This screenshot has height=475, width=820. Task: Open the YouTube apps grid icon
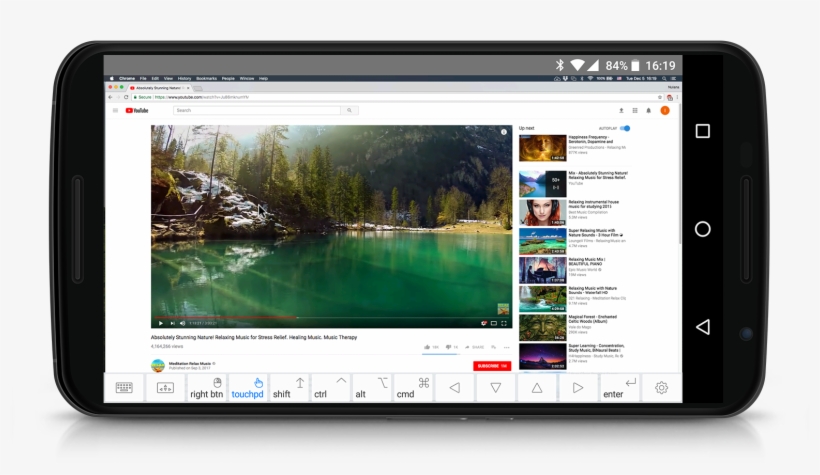635,110
